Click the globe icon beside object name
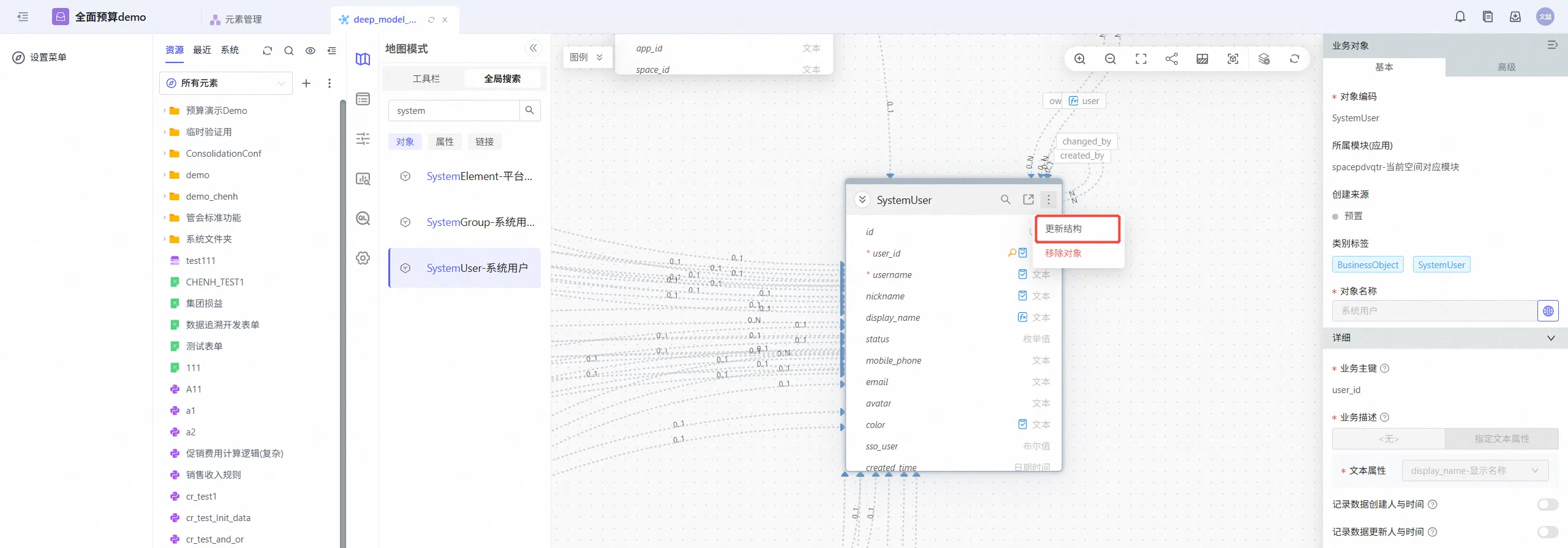Viewport: 1568px width, 548px height. 1548,311
